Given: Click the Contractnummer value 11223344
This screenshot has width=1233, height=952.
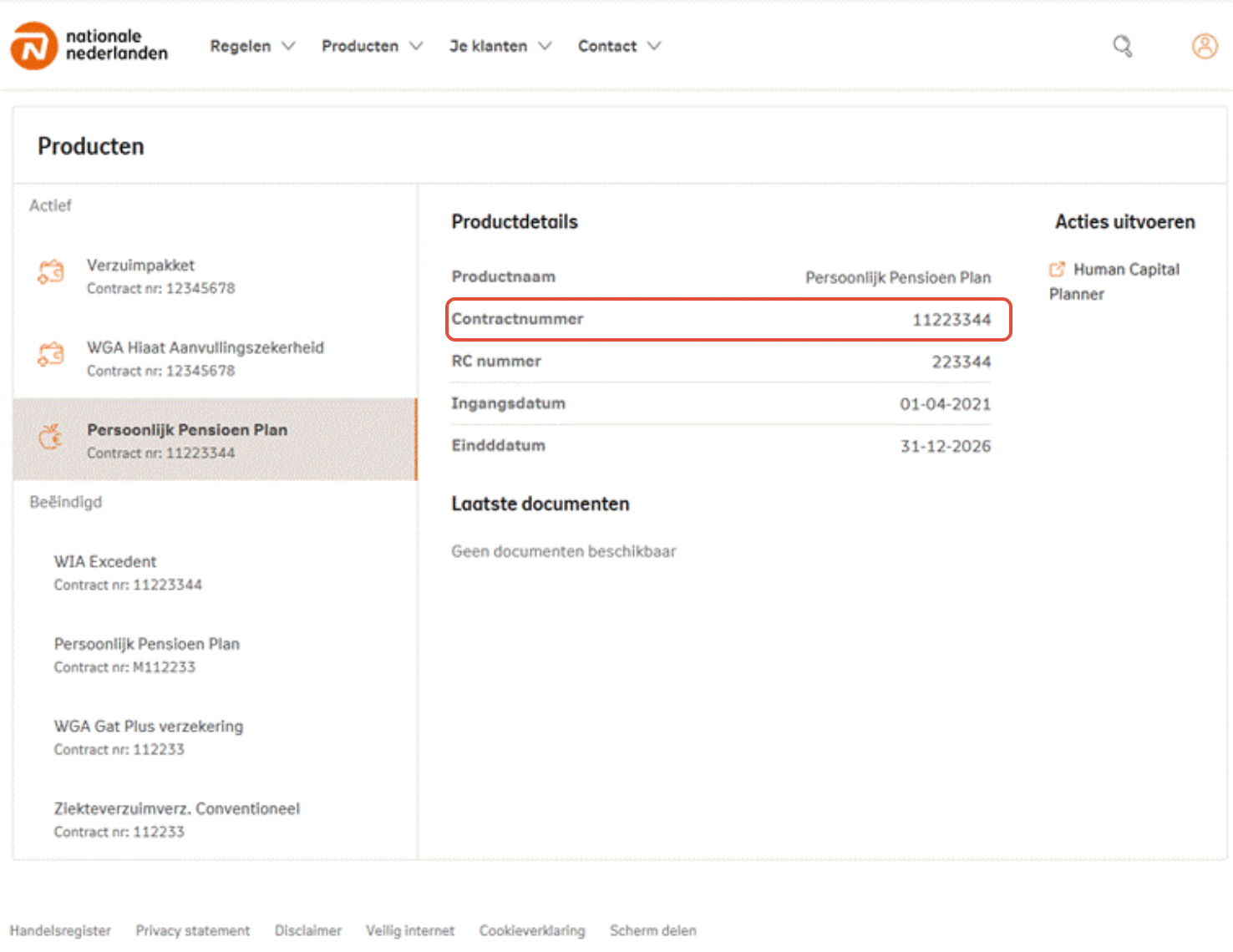Looking at the screenshot, I should click(951, 320).
